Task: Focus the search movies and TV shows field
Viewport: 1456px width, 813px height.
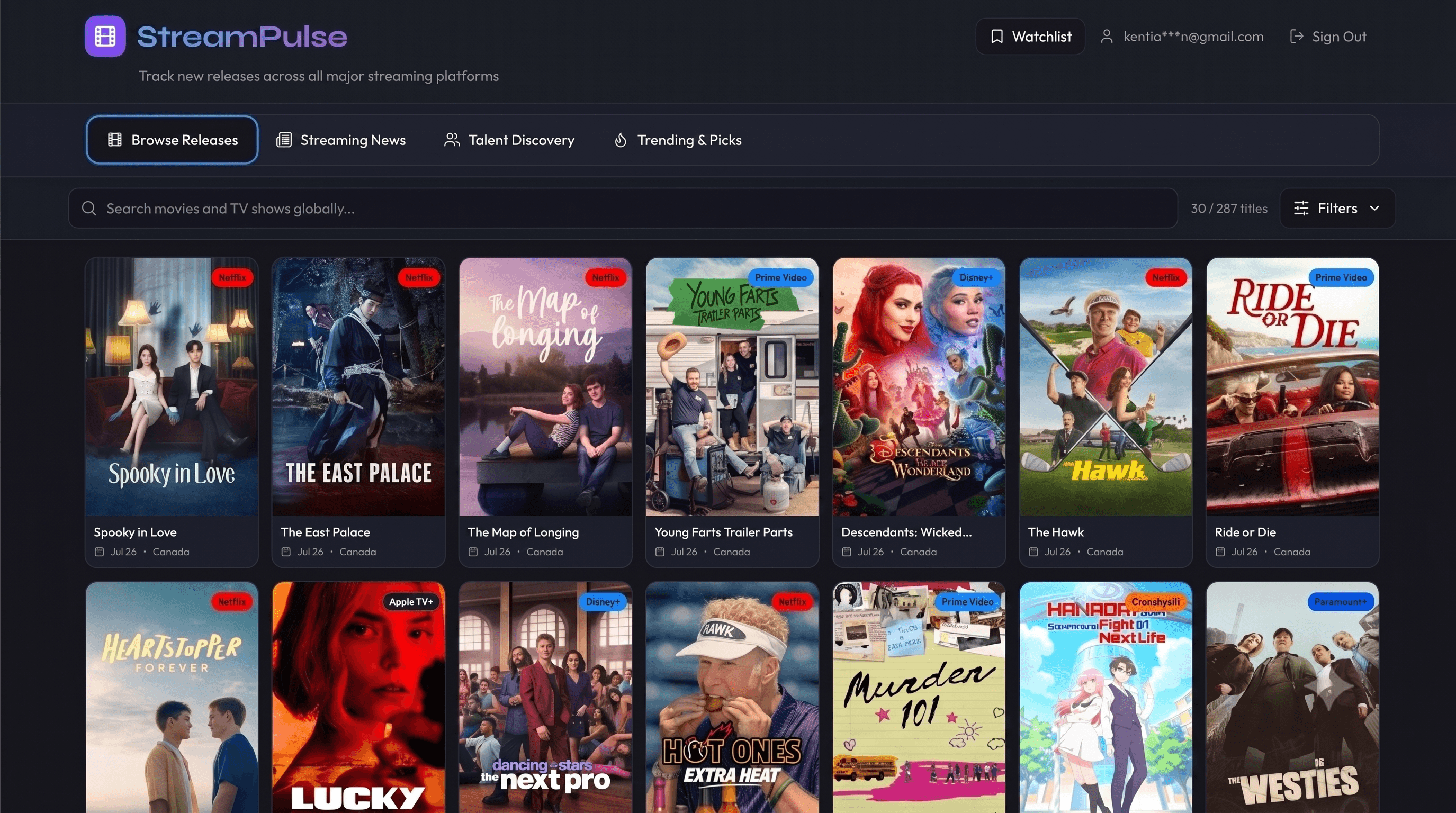Action: tap(623, 208)
